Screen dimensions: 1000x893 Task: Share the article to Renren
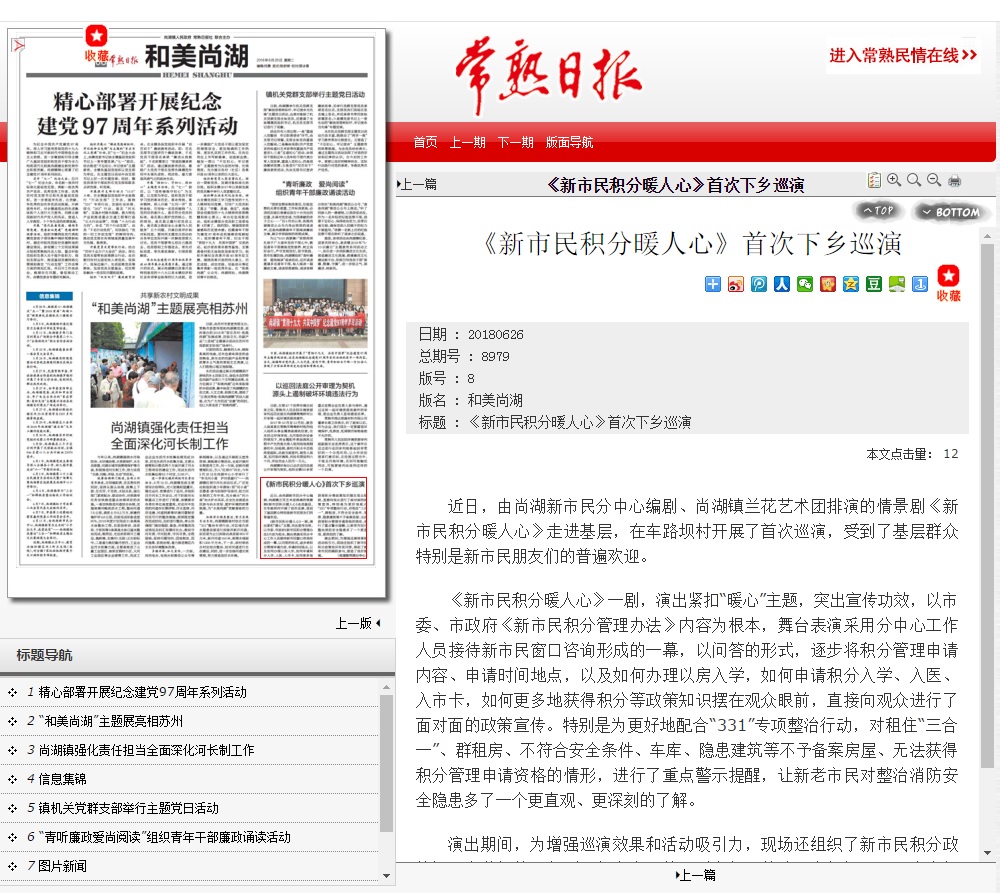(x=781, y=284)
